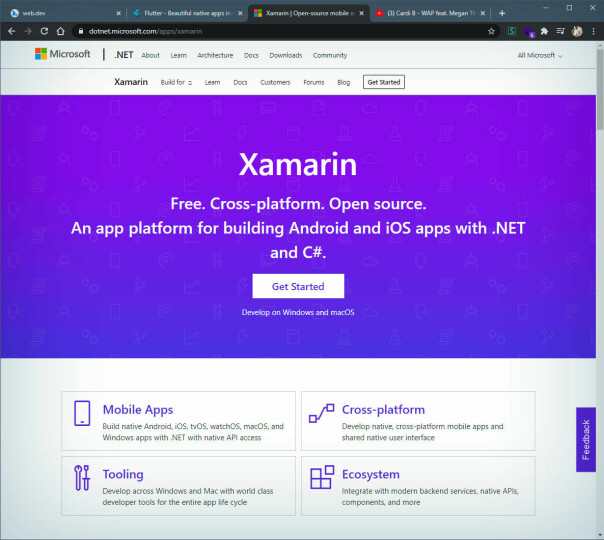
Task: Switch to the Cardi B YouTube tab
Action: pyautogui.click(x=430, y=13)
